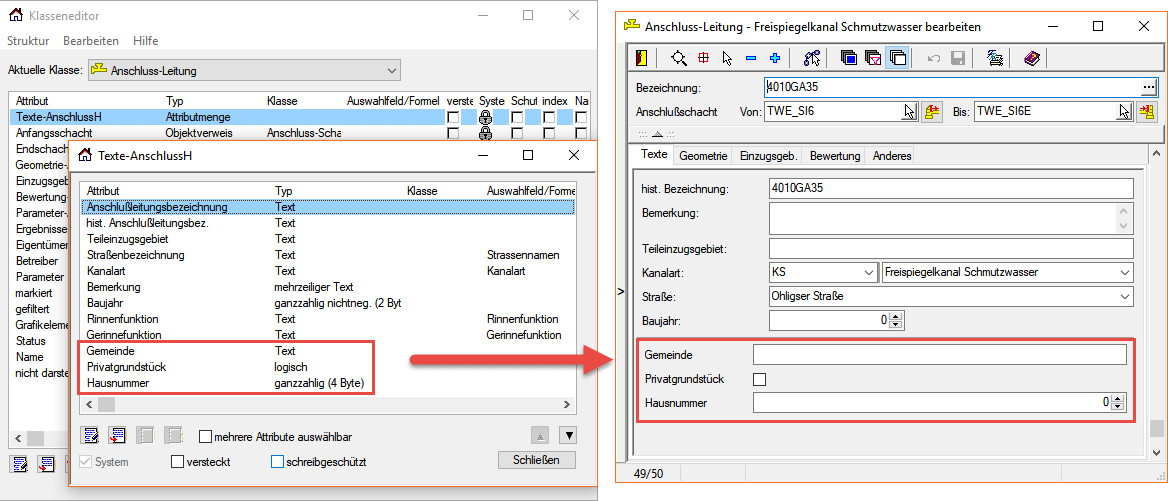The height and width of the screenshot is (501, 1168).
Task: Click edit attribute icon in Texte-AnschlussH dialog
Action: pyautogui.click(x=91, y=435)
